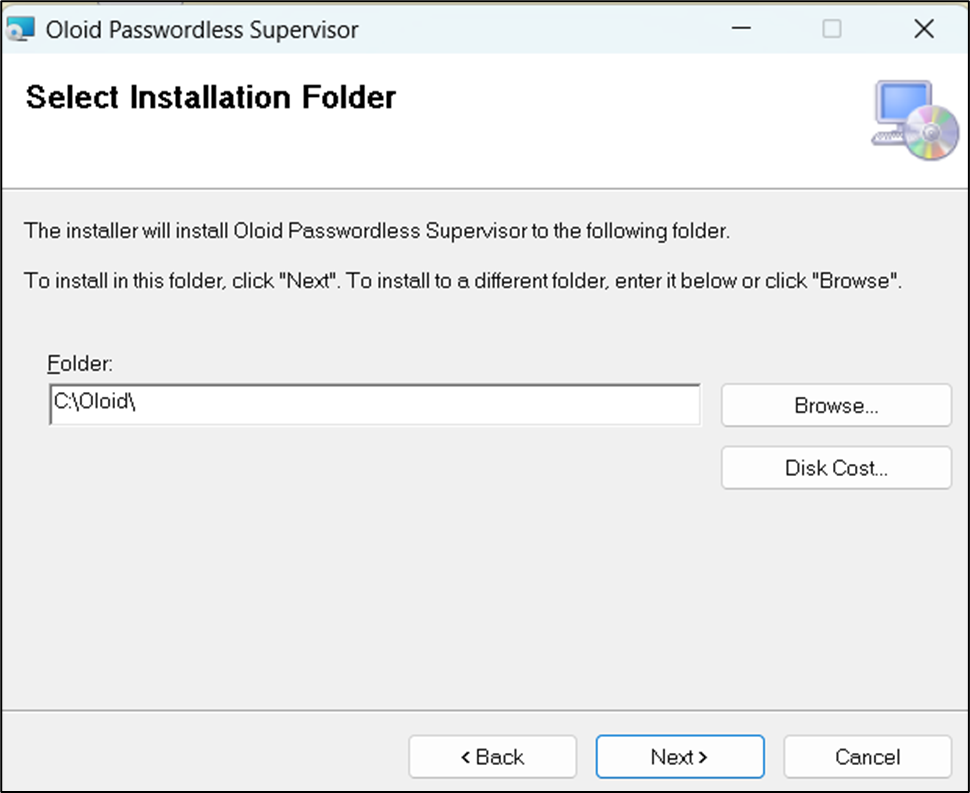Go back with the Back button
The height and width of the screenshot is (793, 970).
pos(492,756)
